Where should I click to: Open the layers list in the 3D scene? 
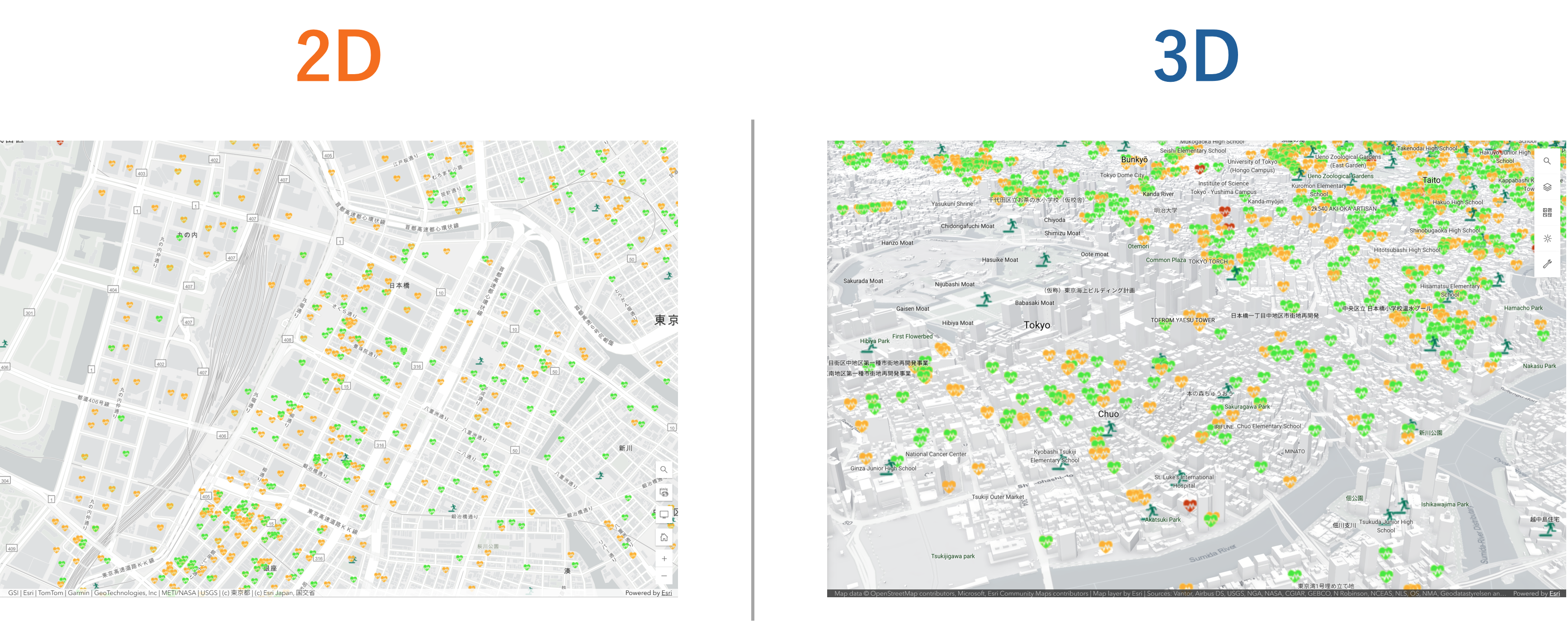point(1547,187)
